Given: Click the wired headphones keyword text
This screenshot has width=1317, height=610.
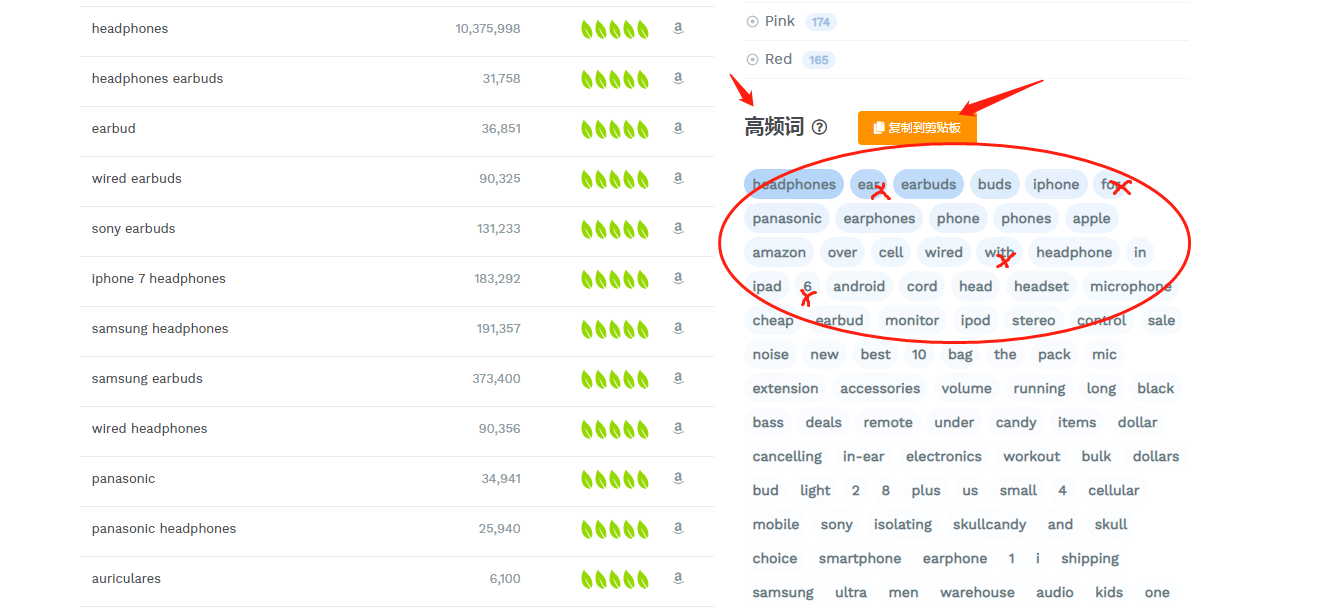Looking at the screenshot, I should 150,429.
